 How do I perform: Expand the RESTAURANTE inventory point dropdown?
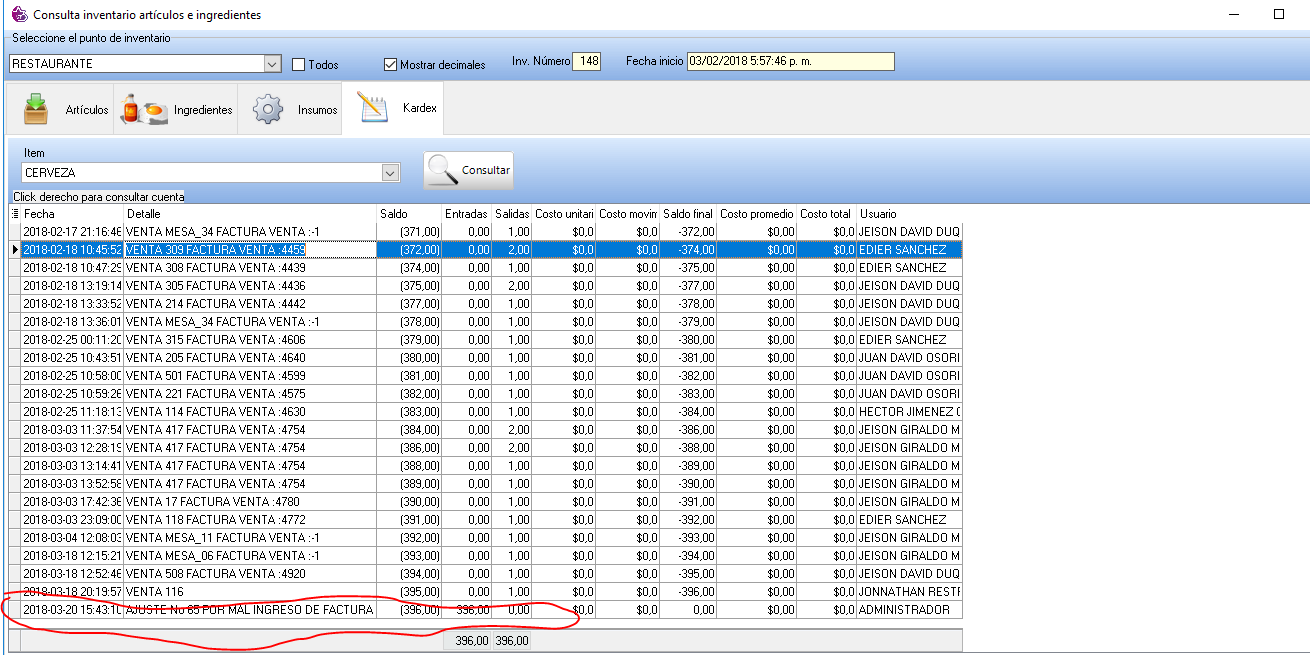tap(272, 64)
